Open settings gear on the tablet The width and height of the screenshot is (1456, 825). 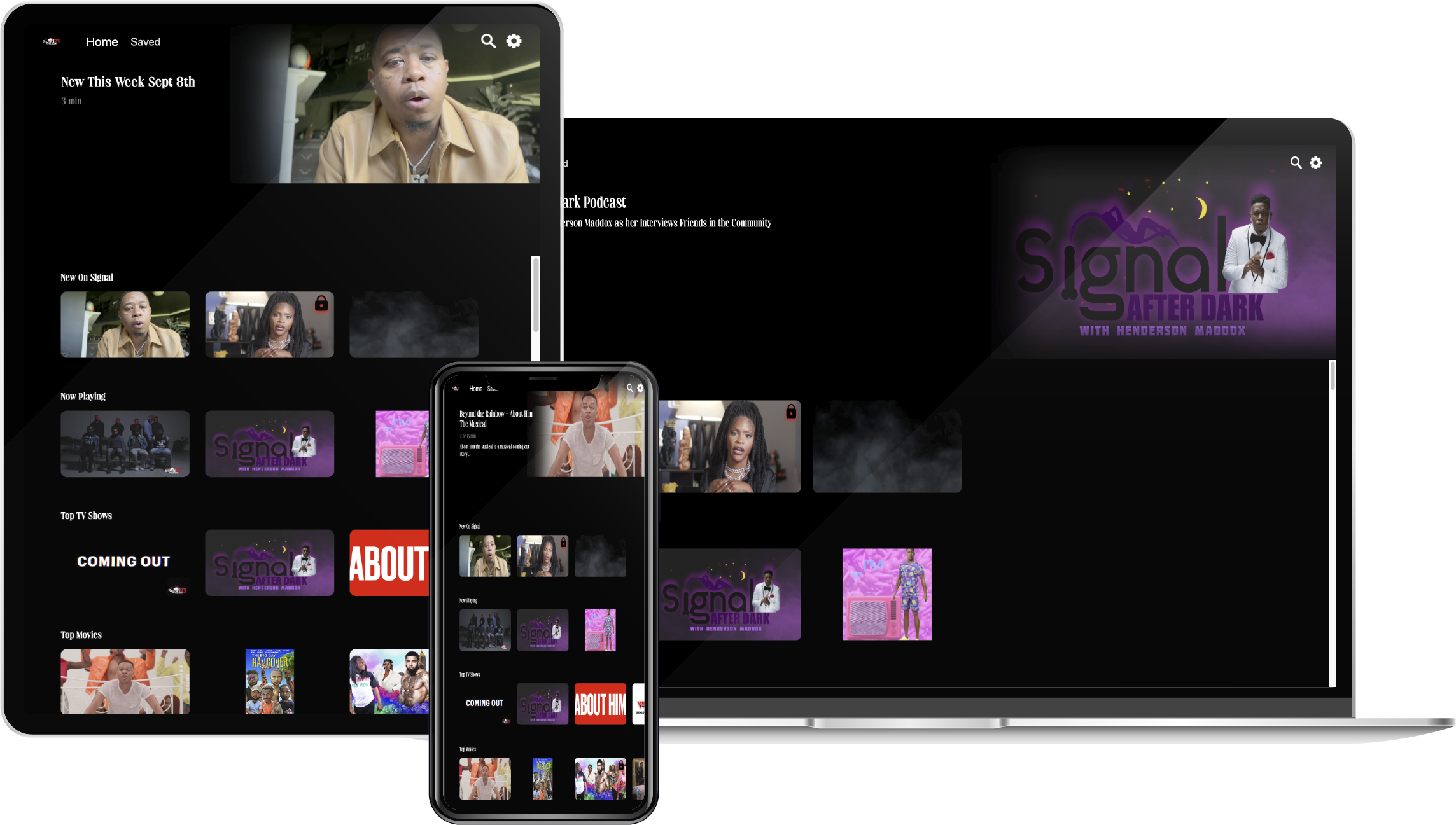(514, 41)
